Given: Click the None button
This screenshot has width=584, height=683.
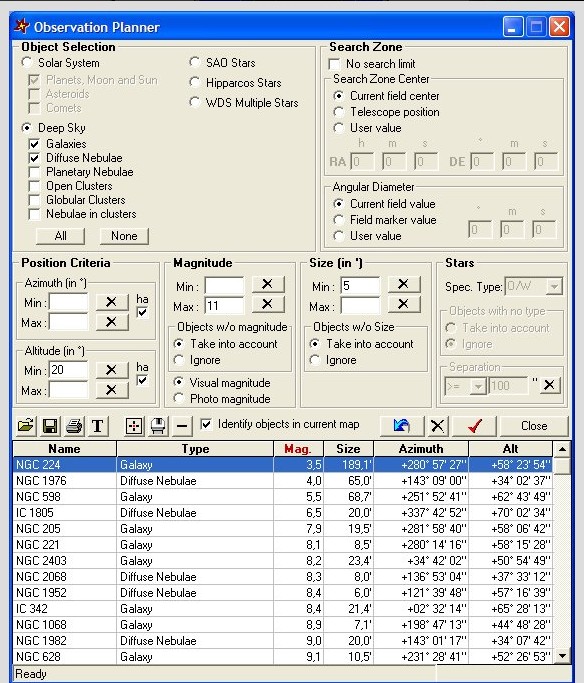Looking at the screenshot, I should click(x=124, y=236).
